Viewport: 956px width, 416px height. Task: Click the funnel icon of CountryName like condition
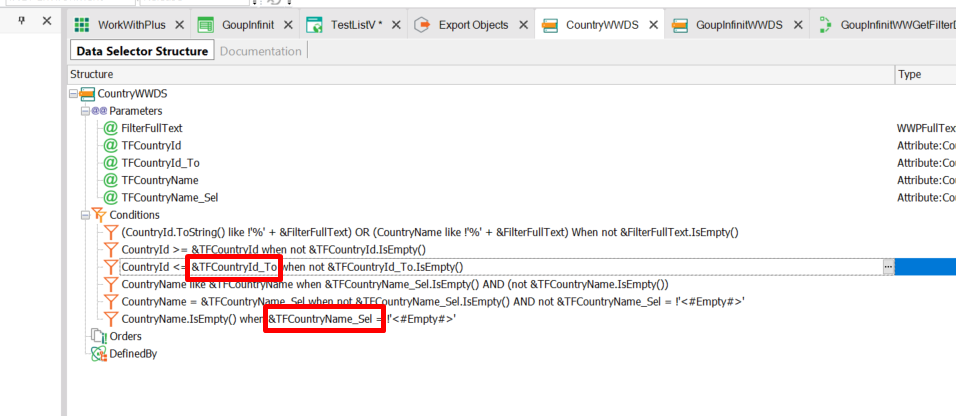click(110, 284)
